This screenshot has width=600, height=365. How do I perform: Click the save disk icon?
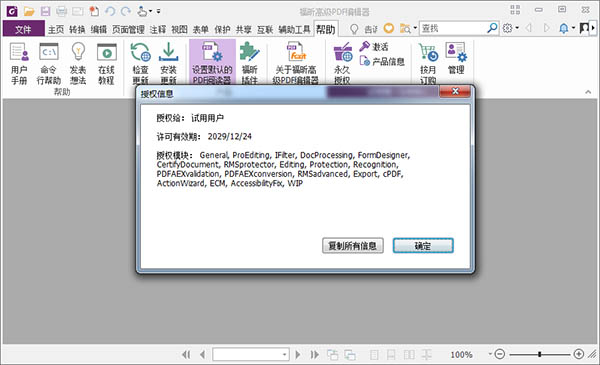pos(46,11)
